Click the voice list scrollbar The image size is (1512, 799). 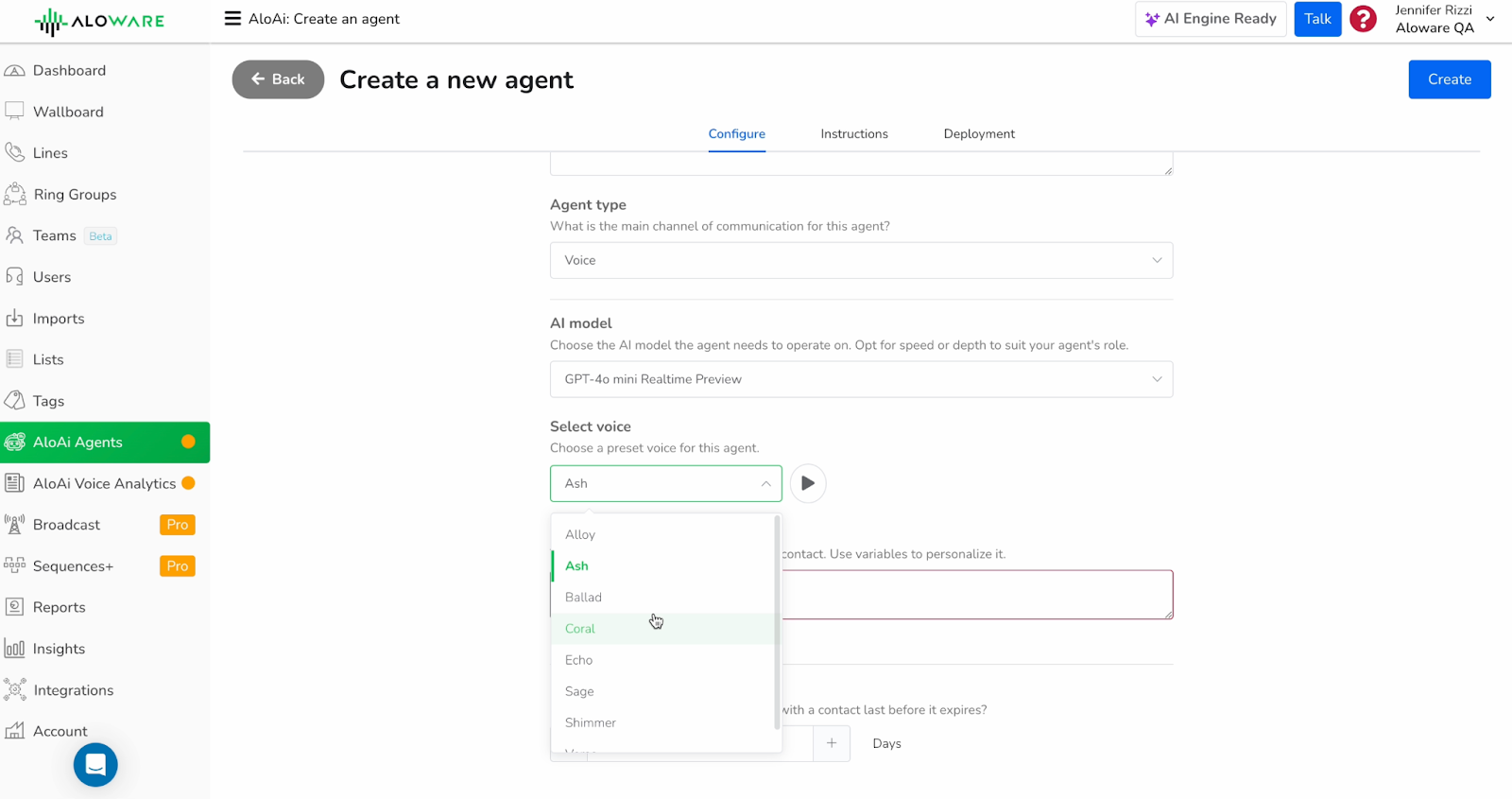coord(777,622)
